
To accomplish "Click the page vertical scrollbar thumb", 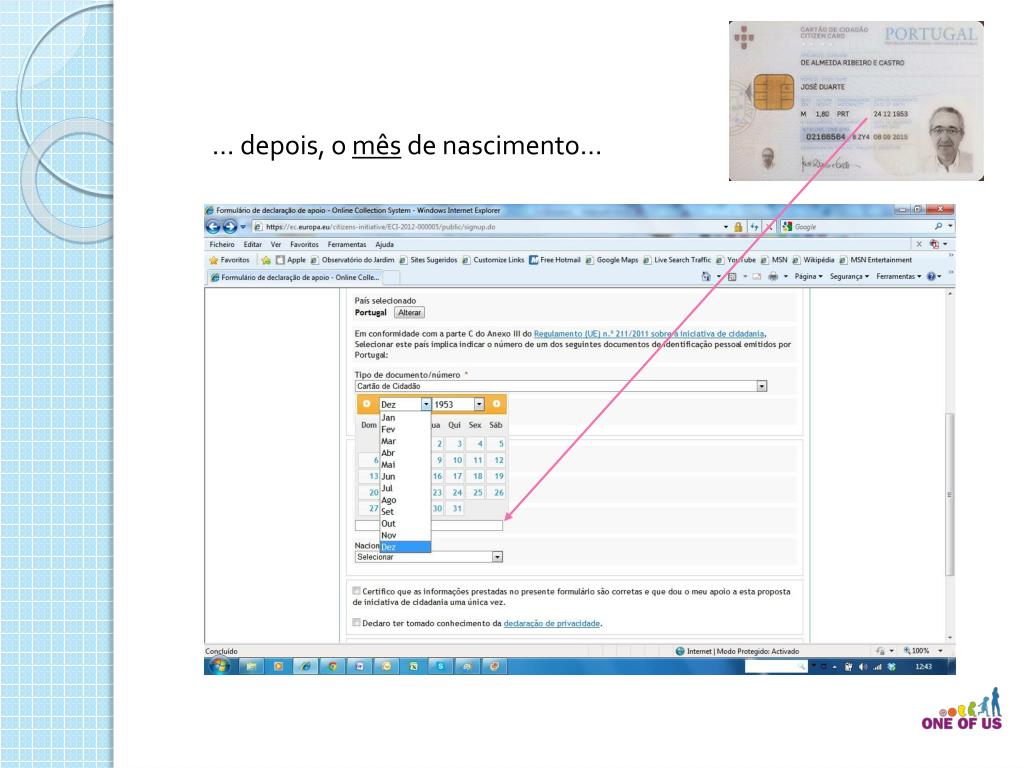I will pos(950,494).
